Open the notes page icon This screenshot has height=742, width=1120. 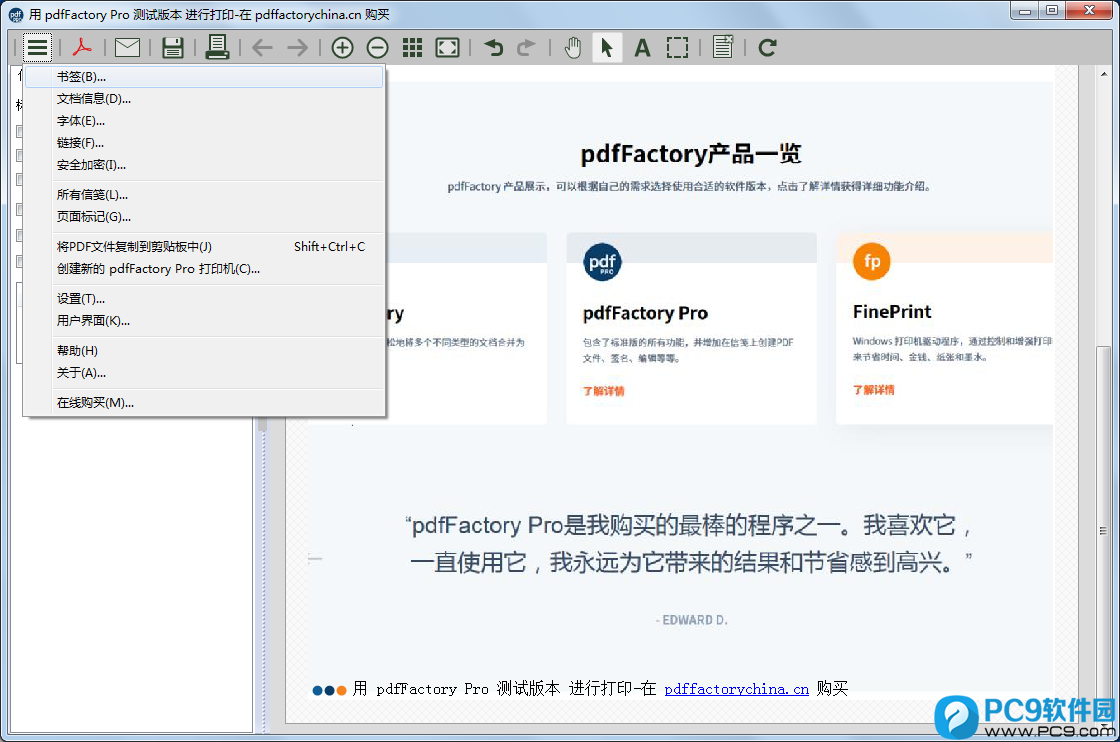723,47
